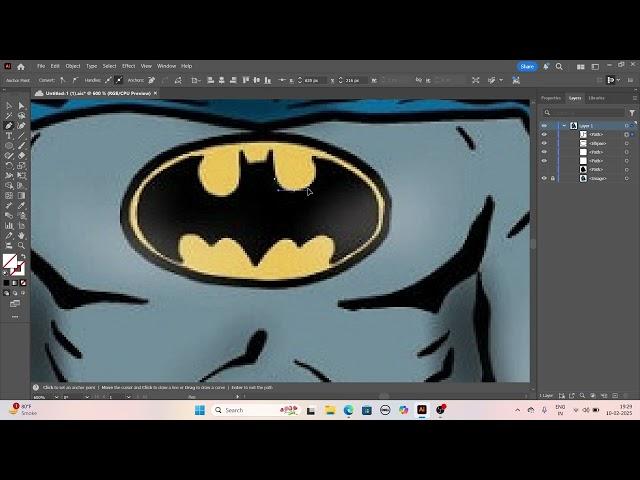Screen dimensions: 640x480
Task: Toggle Show Handles for selected anchors
Action: click(108, 80)
